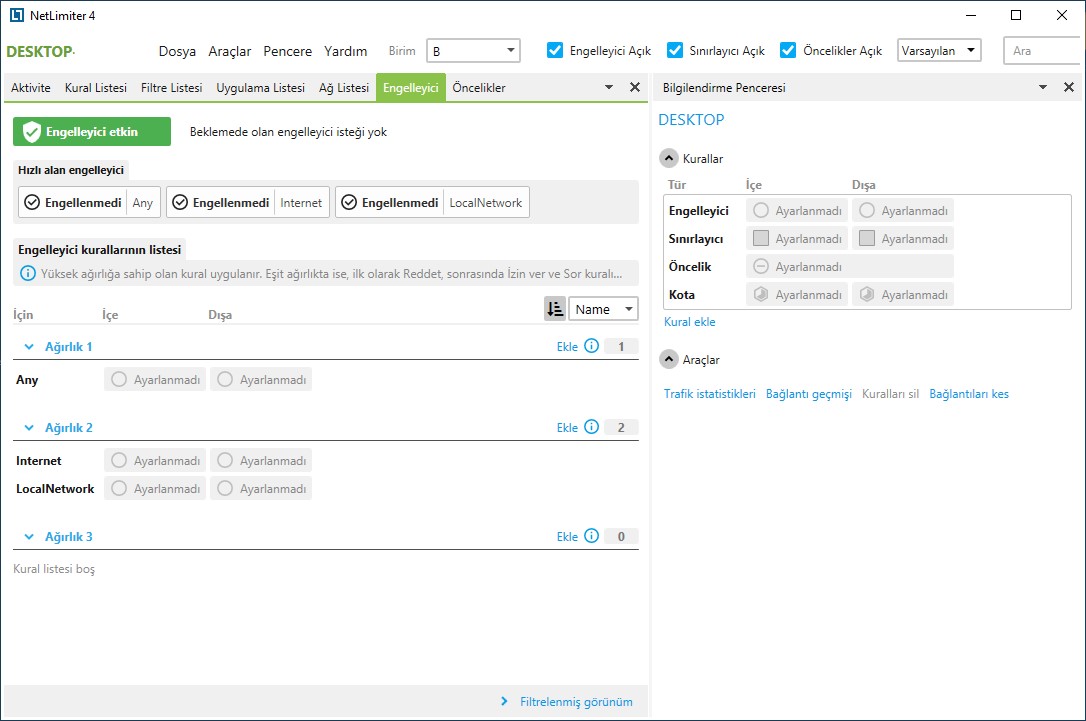Screen dimensions: 1086x721
Task: Collapse the Ağırlık 1 group
Action: pos(29,346)
